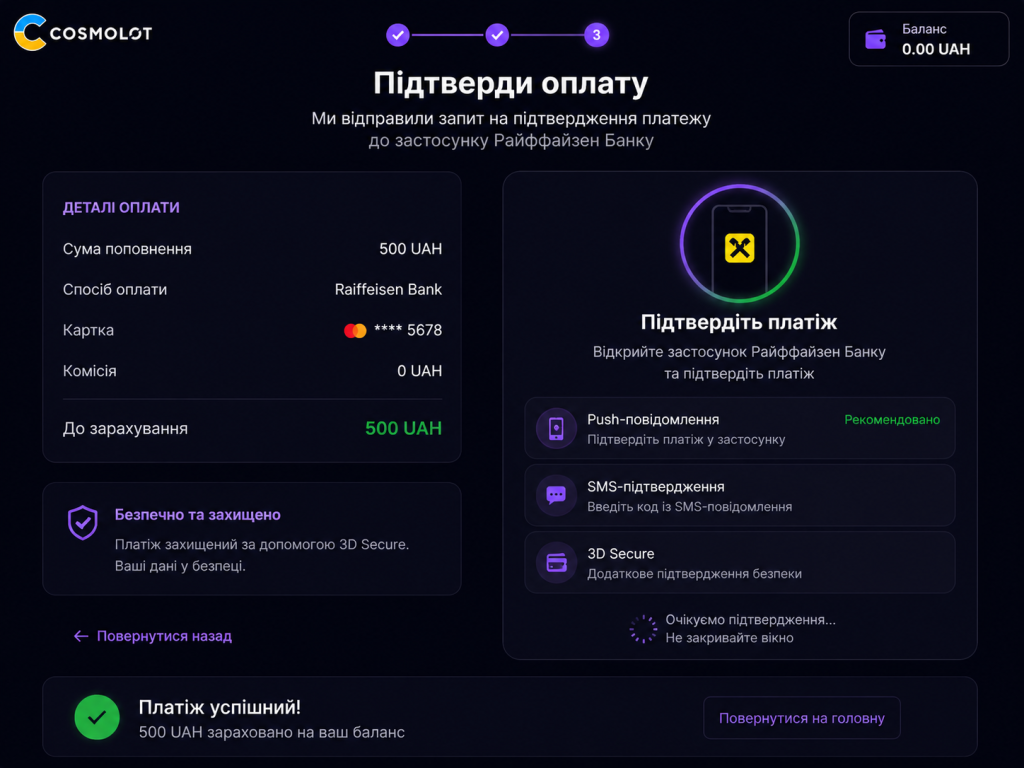Viewport: 1024px width, 768px height.
Task: Choose Push-повідомлення confirmation option
Action: 739,428
